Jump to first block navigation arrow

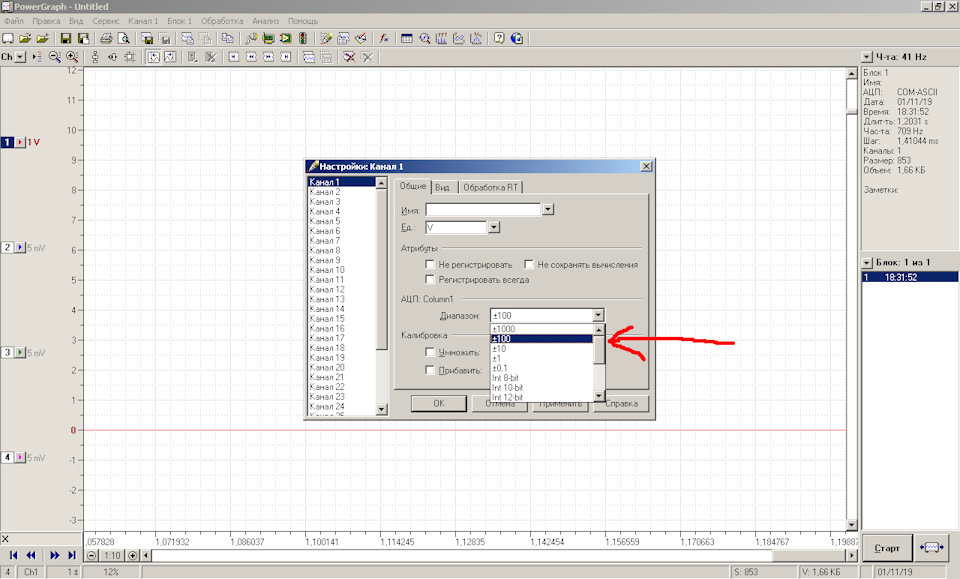13,555
